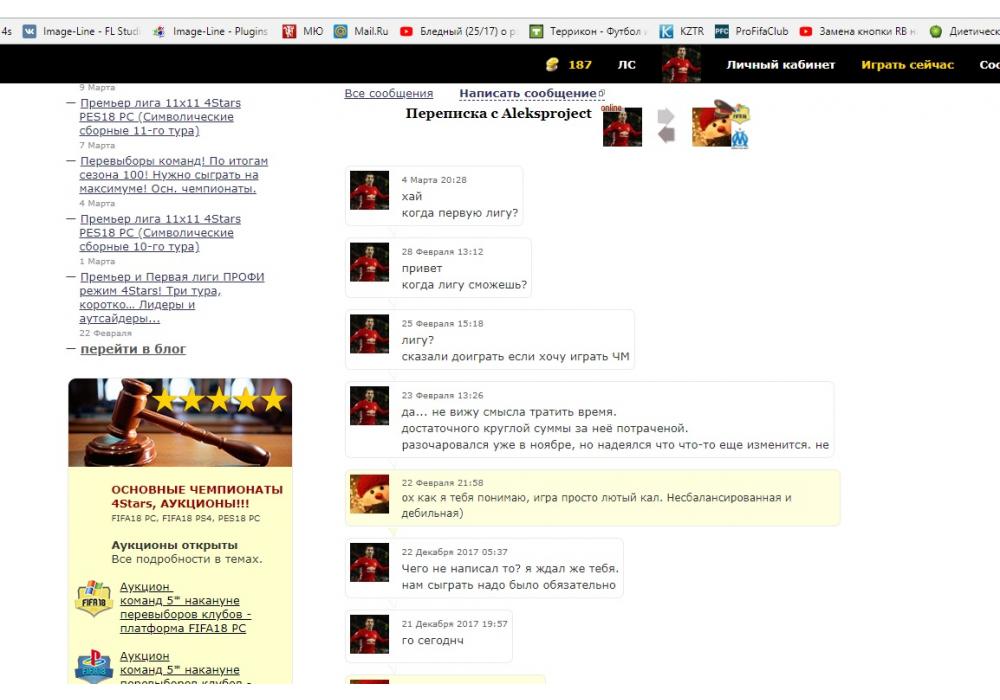Screen dimensions: 1000x700
Task: Click the PlayStation FIFA18 auction badge icon
Action: coord(94,667)
